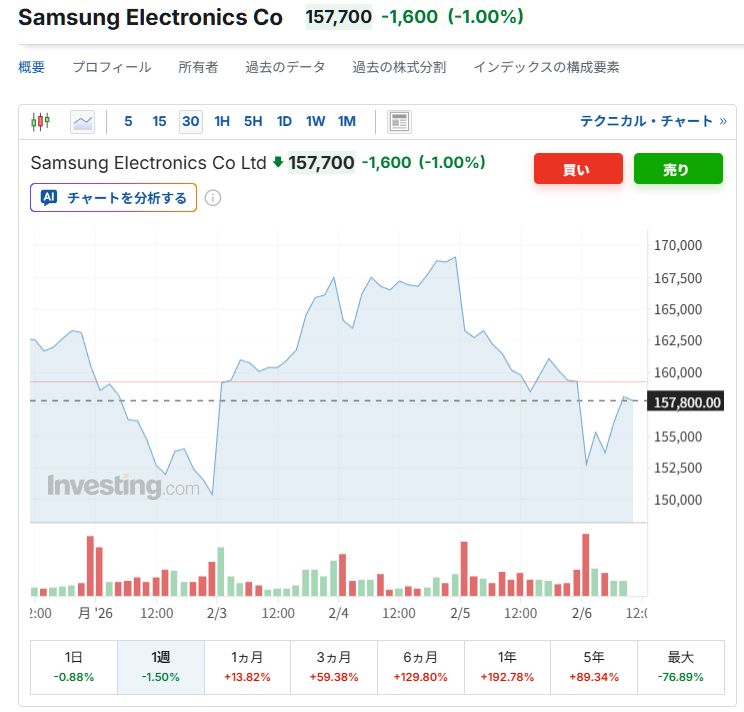Open the プロフィール tab
The width and height of the screenshot is (744, 712).
tap(111, 67)
